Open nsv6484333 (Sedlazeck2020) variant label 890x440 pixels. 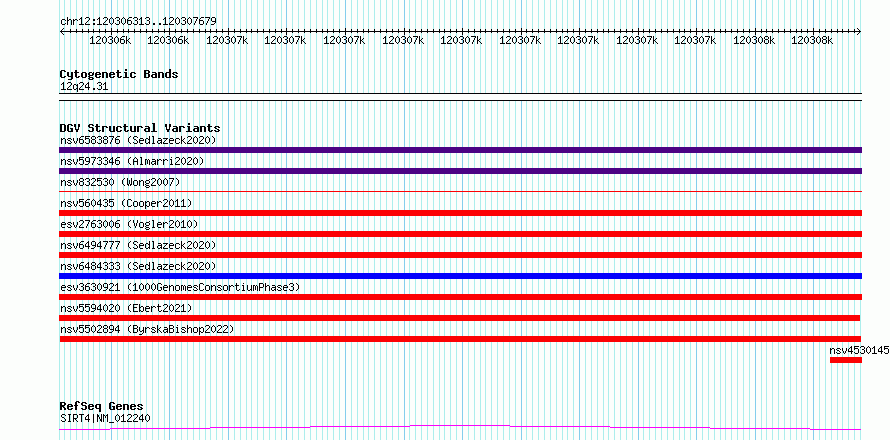pos(138,266)
